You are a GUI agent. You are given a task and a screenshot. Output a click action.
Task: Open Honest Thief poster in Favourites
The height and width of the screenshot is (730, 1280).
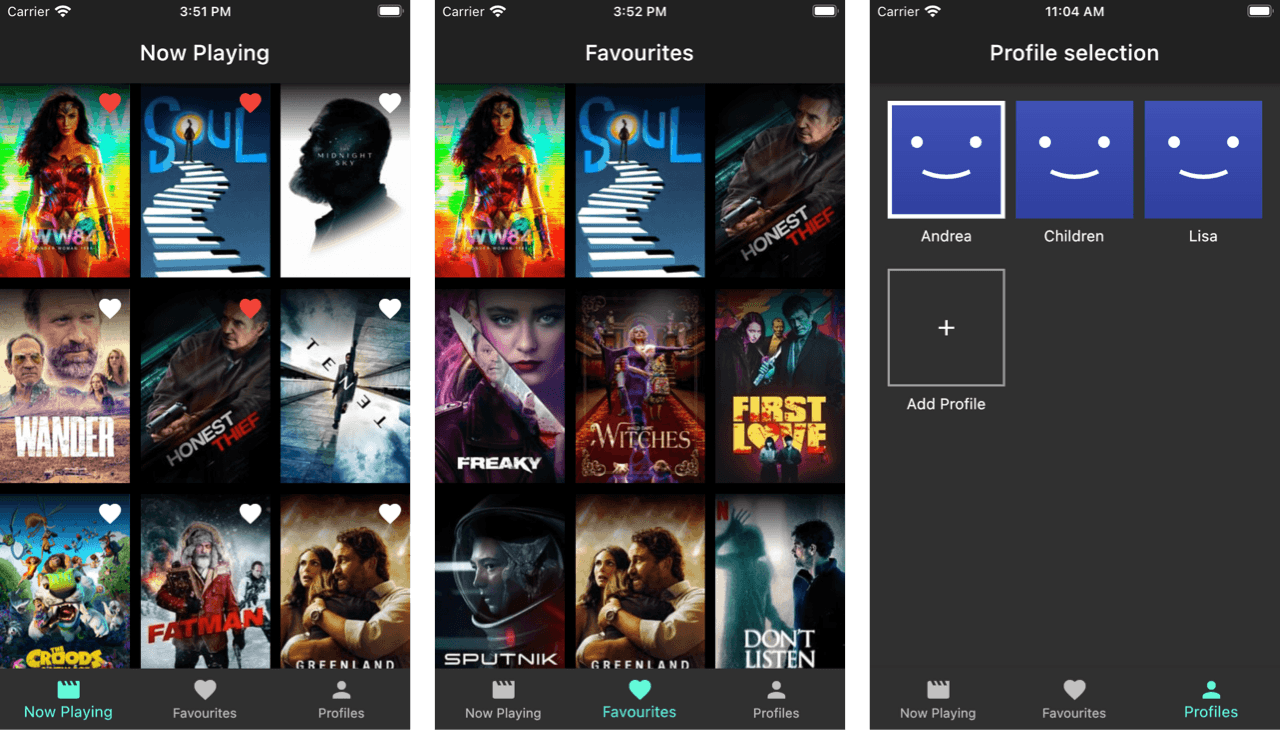point(780,181)
